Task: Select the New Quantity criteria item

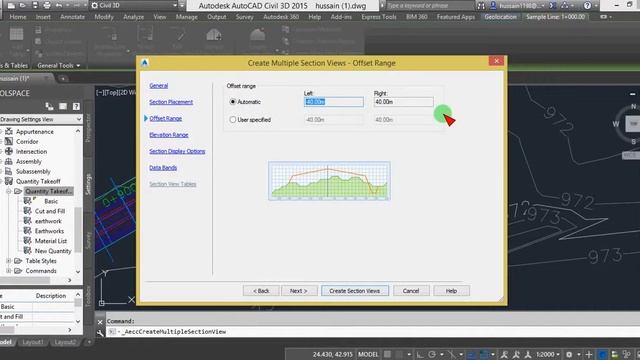Action: coord(53,251)
